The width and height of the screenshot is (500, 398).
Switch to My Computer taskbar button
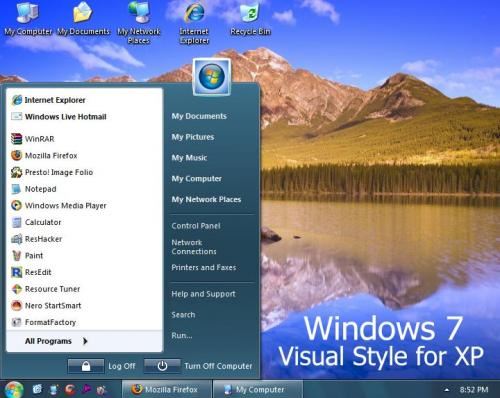point(258,389)
